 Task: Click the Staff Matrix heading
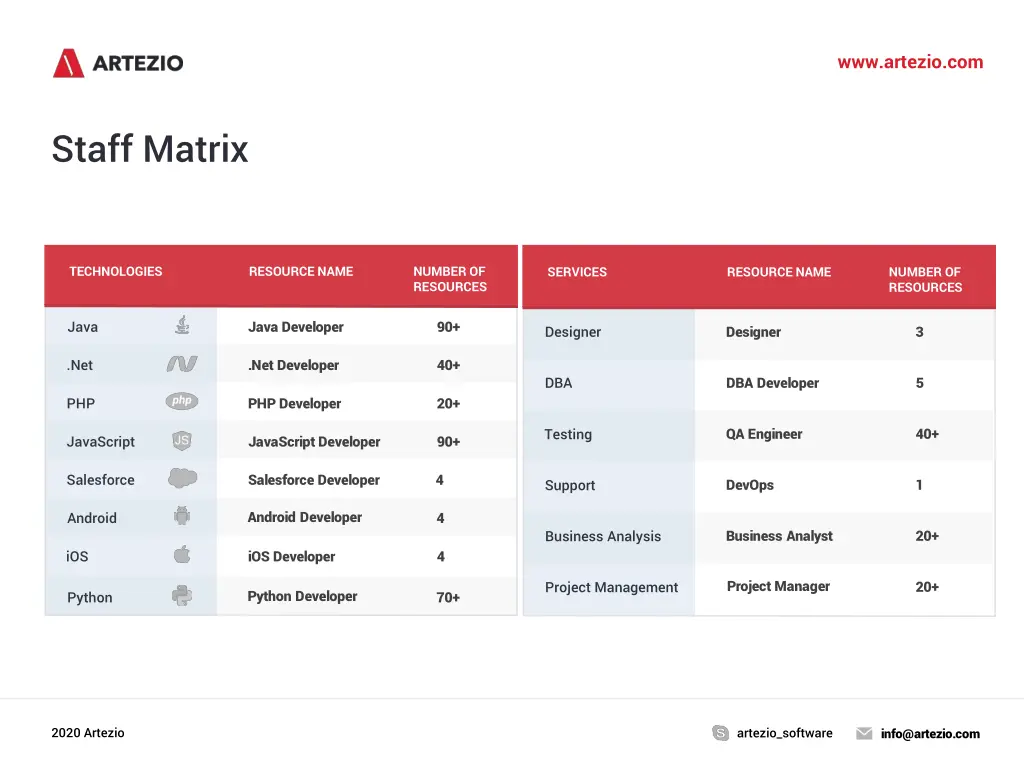coord(150,149)
